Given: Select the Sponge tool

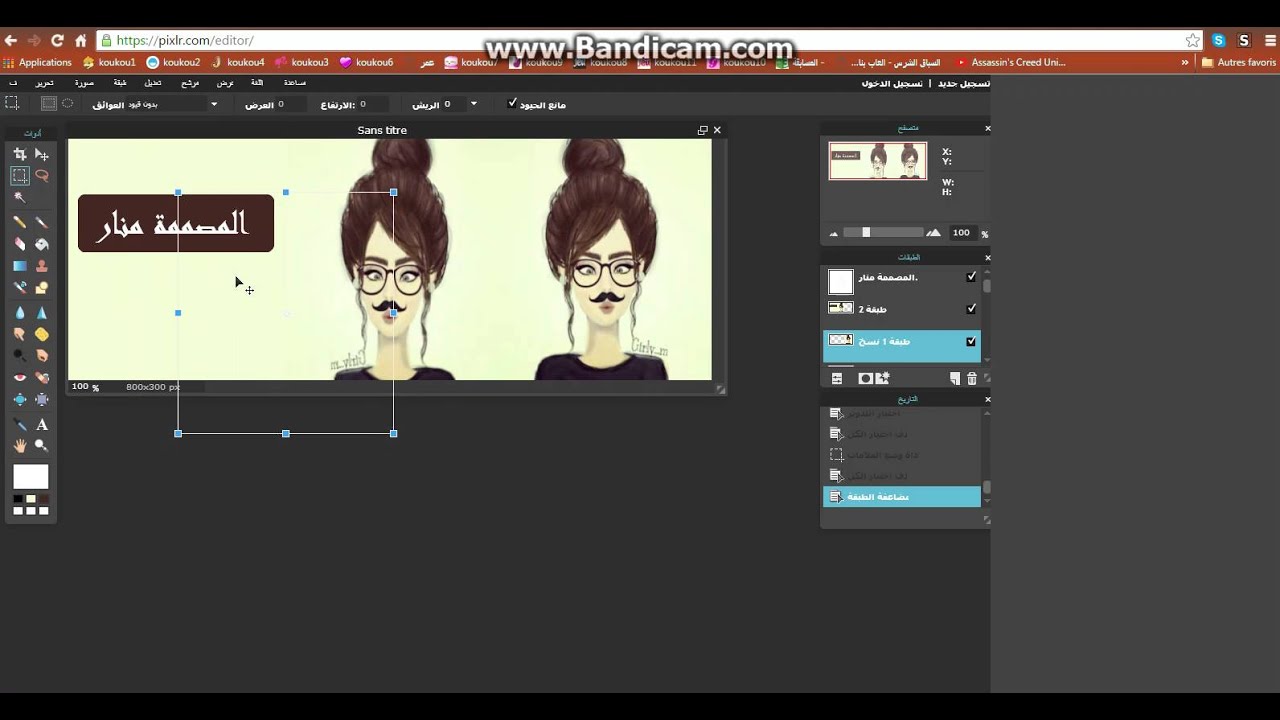Looking at the screenshot, I should point(42,334).
